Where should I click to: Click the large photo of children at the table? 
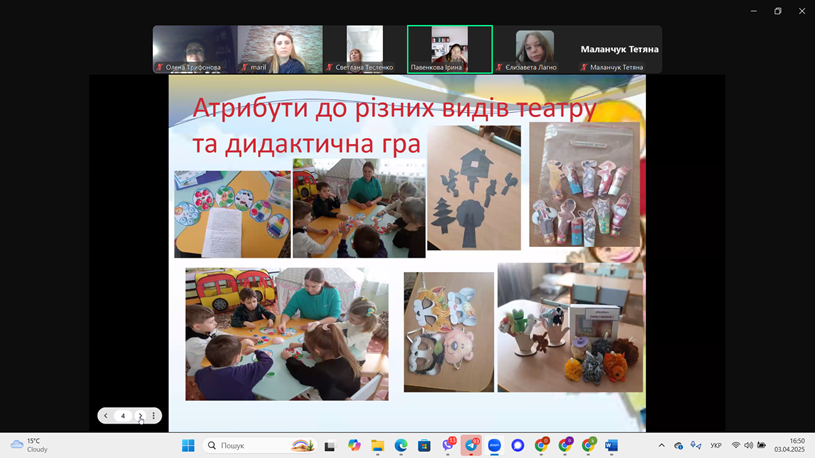click(x=287, y=334)
